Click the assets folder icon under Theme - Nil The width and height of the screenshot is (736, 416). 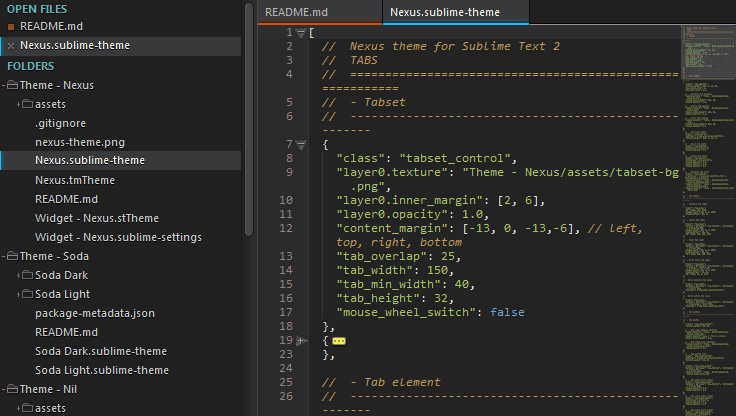[x=28, y=408]
